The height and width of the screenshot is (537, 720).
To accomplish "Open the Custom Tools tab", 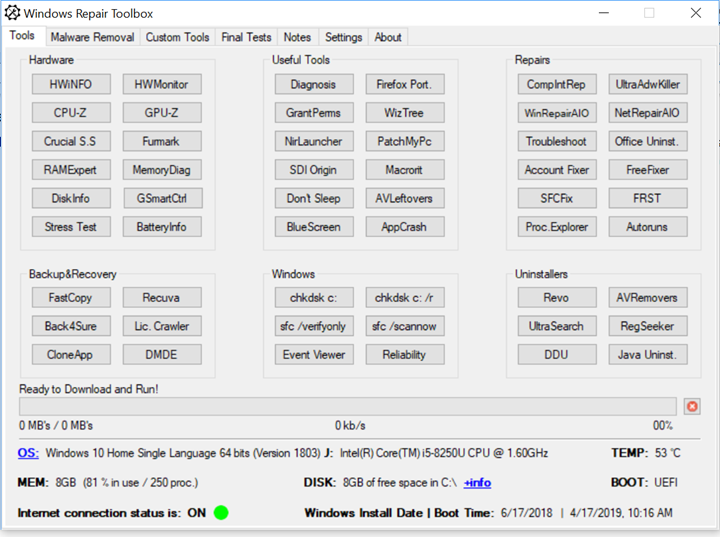I will click(x=177, y=37).
